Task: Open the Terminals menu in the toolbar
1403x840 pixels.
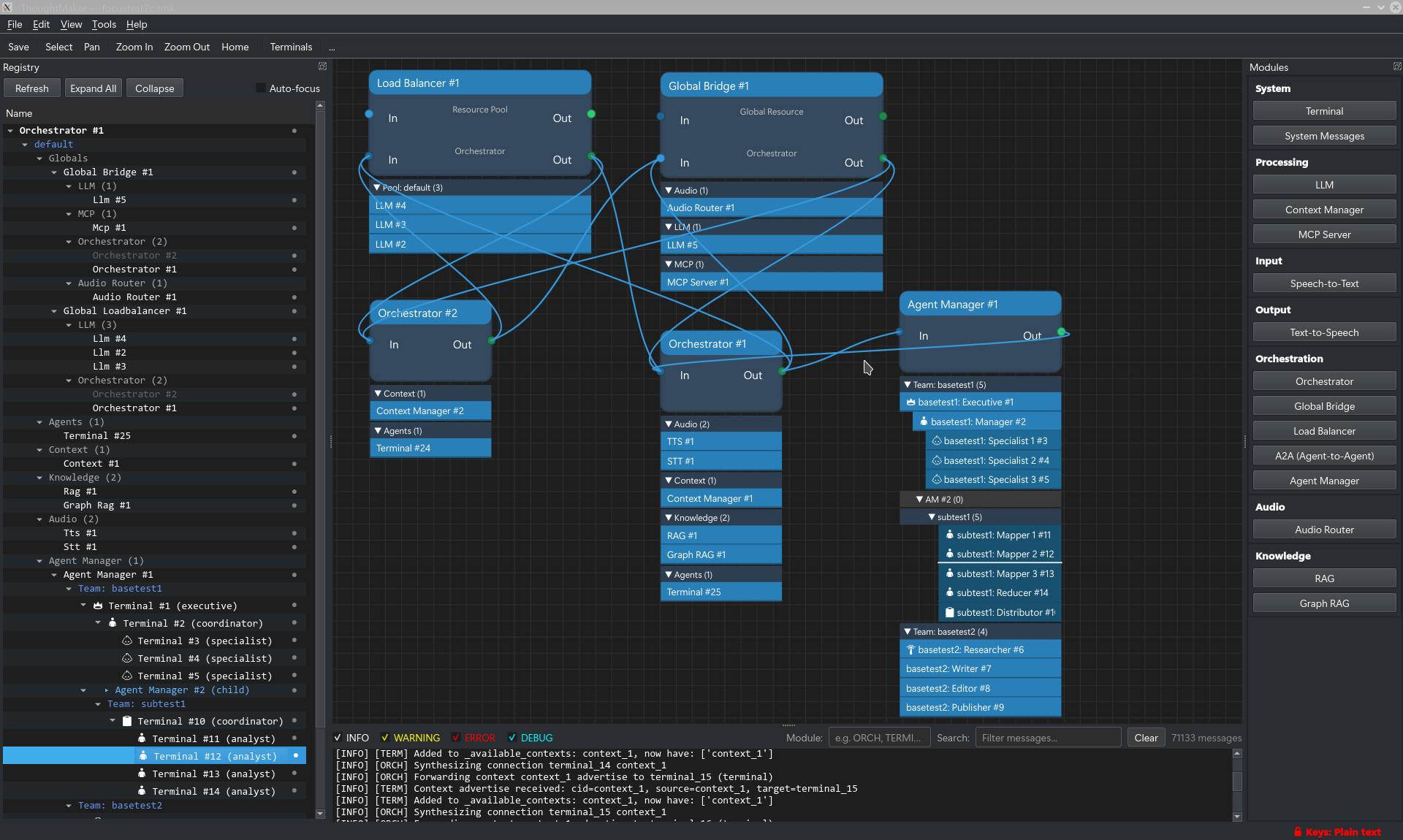Action: click(x=290, y=47)
